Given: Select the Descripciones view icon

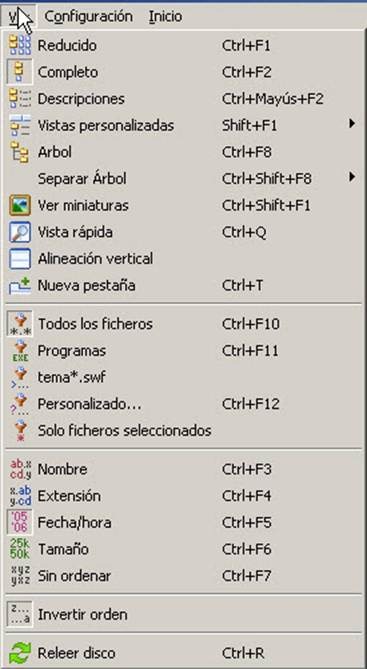Looking at the screenshot, I should pos(20,99).
